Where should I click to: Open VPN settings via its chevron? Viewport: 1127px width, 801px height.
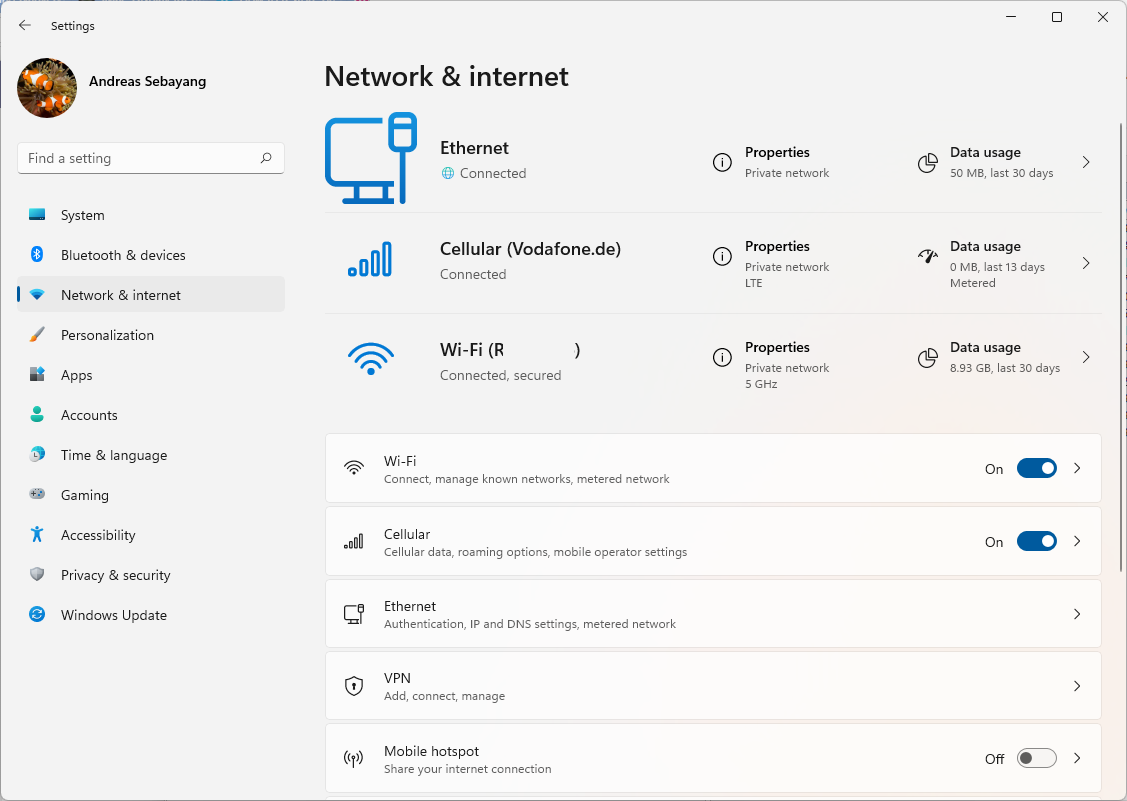click(1077, 686)
